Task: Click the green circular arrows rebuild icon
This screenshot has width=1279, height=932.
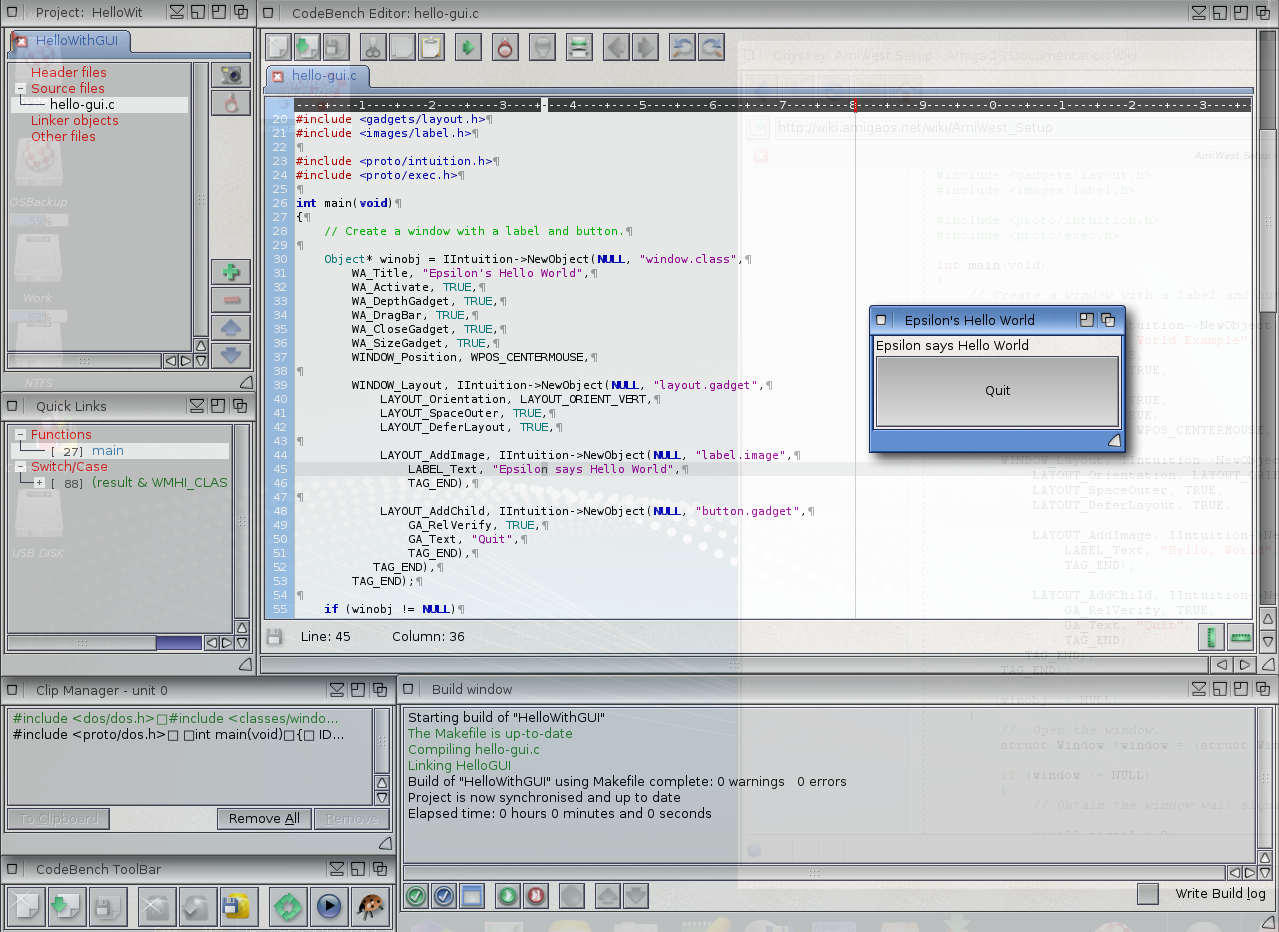Action: (x=289, y=907)
